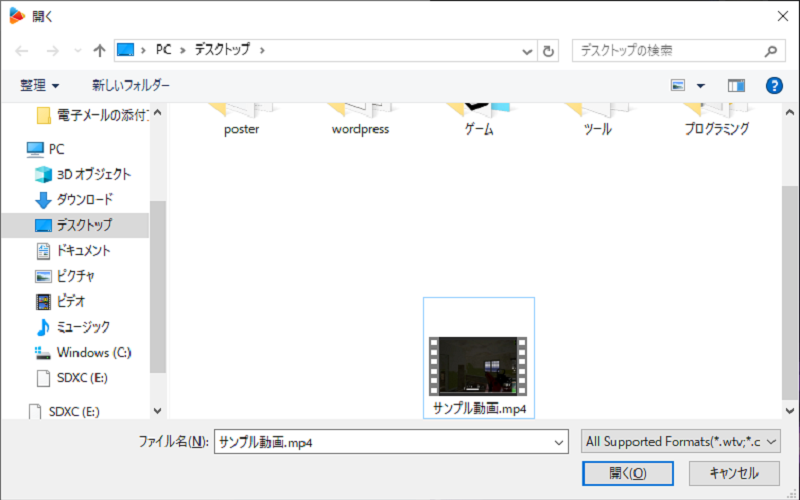Open ビデオ in navigation pane

click(x=60, y=302)
